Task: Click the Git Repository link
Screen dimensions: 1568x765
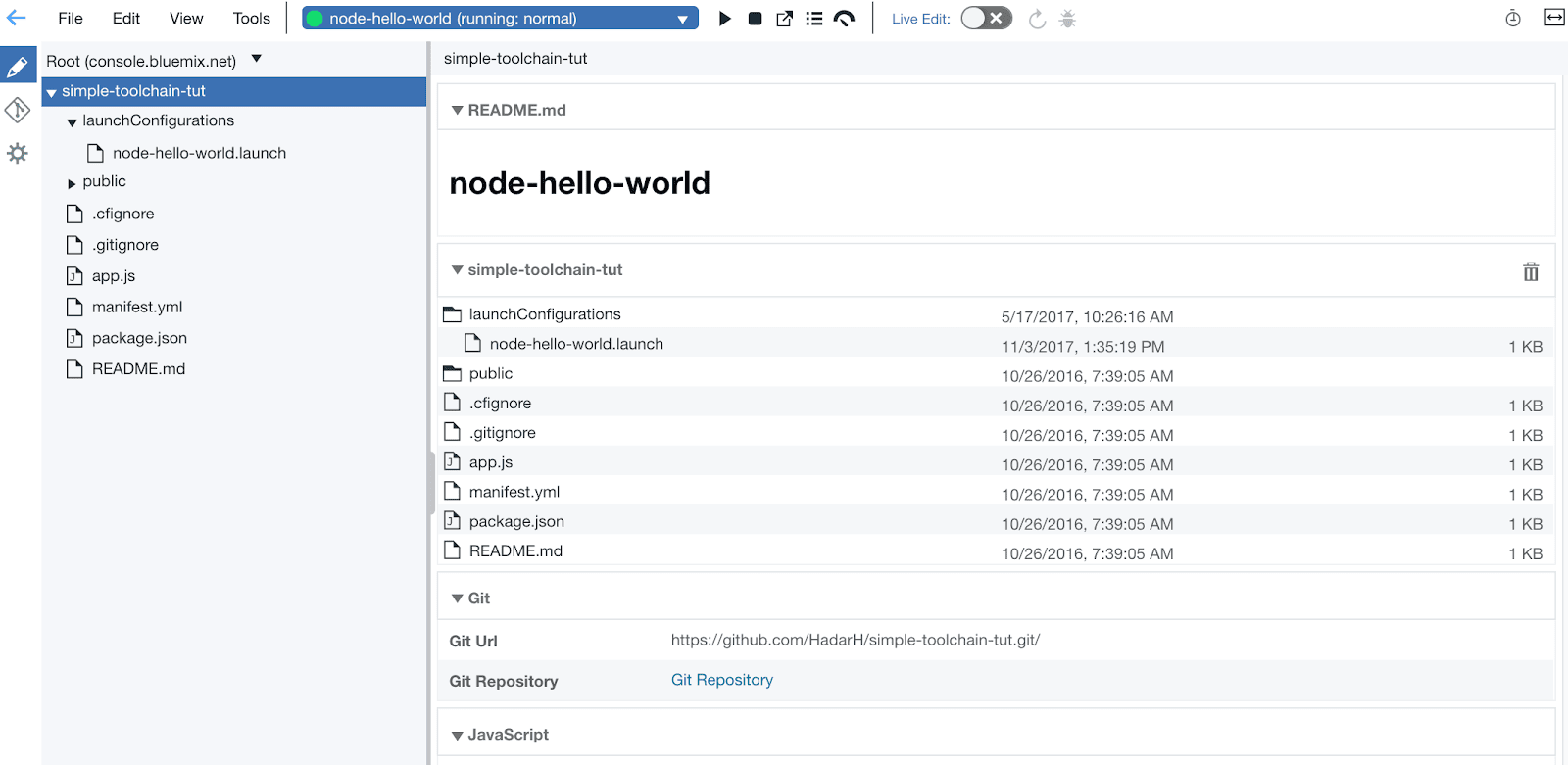Action: click(722, 680)
